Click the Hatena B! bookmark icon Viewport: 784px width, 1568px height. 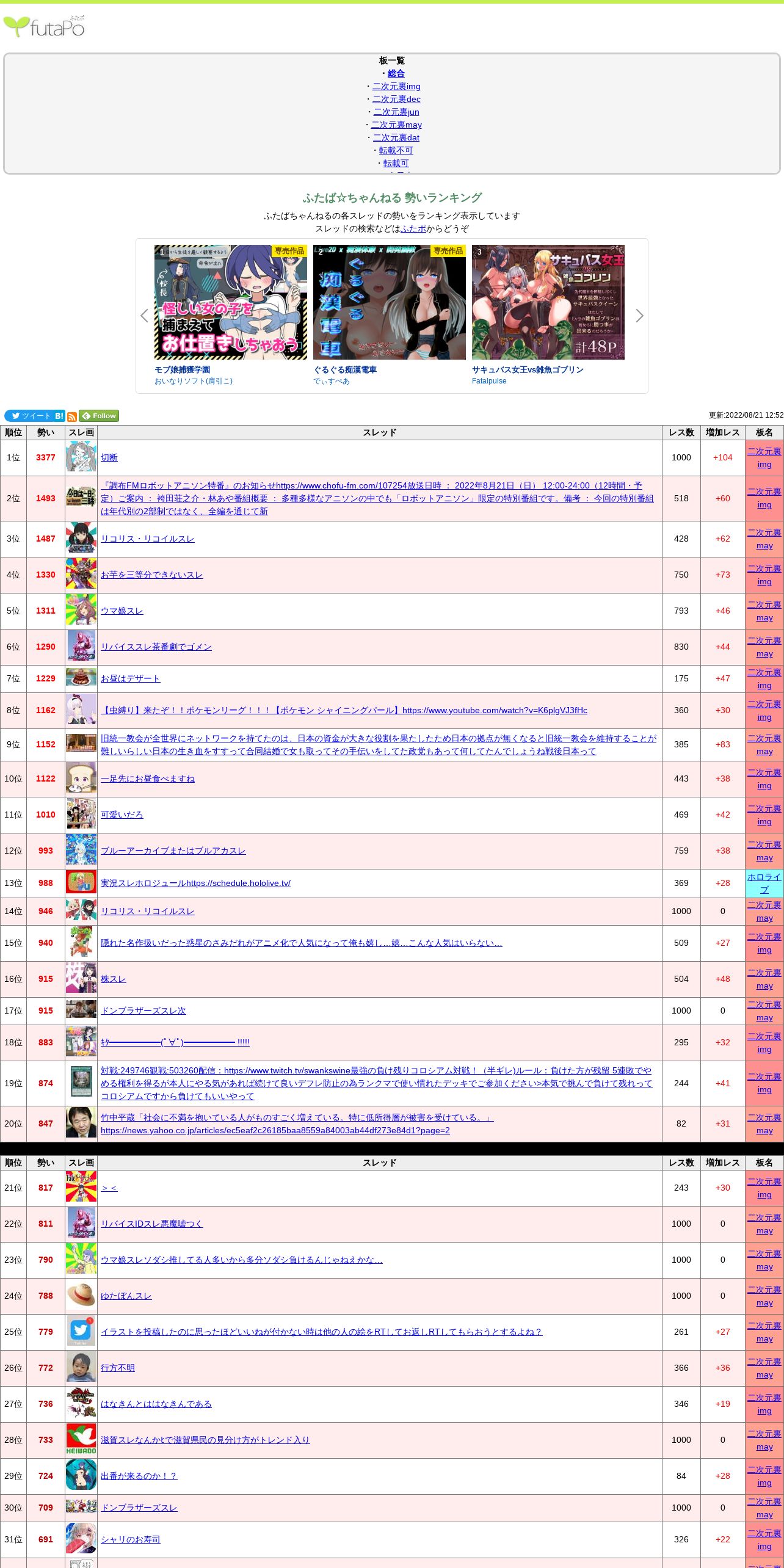(x=59, y=416)
